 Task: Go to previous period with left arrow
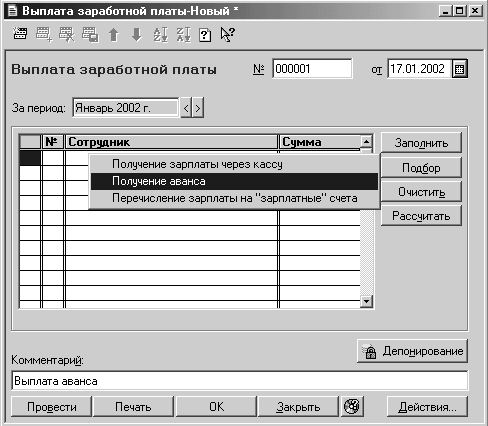tap(186, 108)
